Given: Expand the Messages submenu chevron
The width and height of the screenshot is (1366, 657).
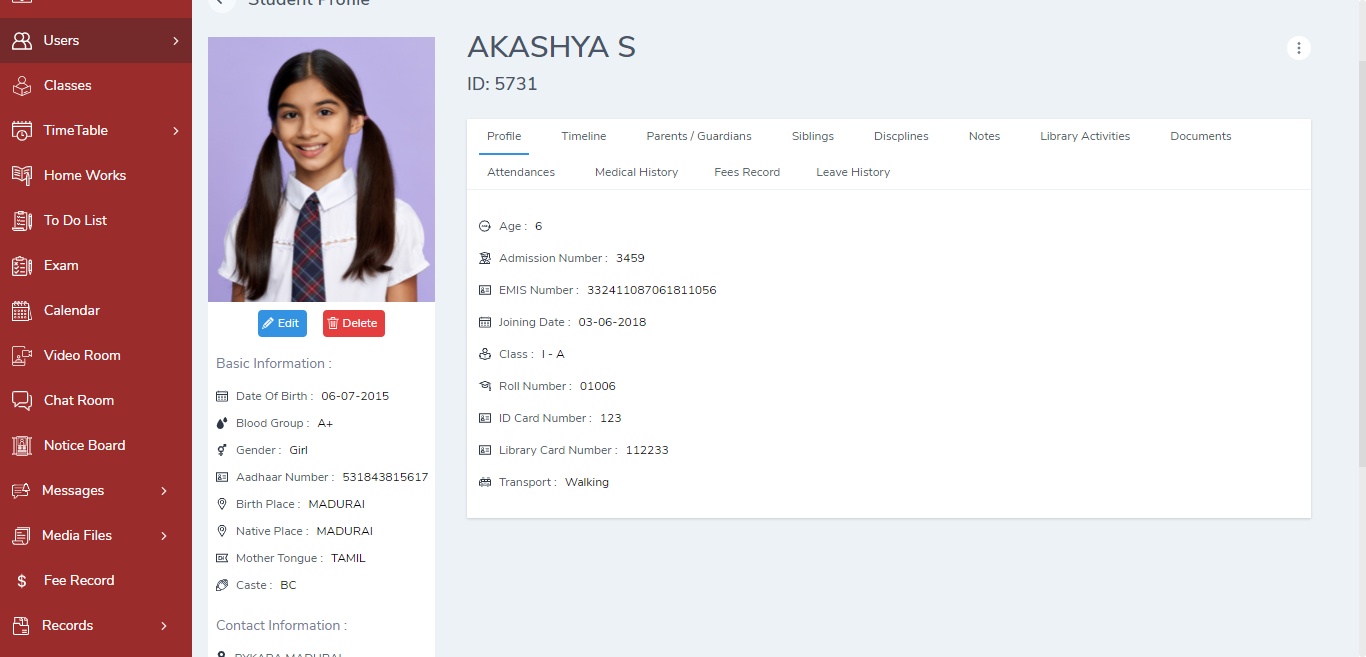Looking at the screenshot, I should 165,491.
